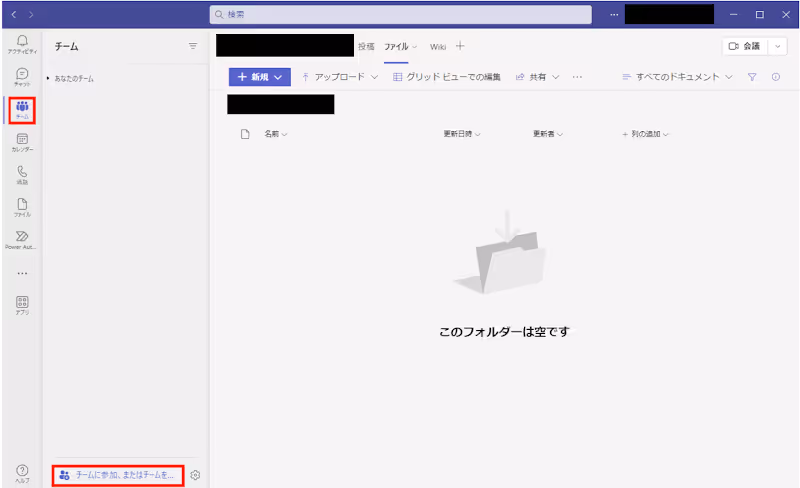Open the 共有 dropdown
The image size is (800, 488).
pos(537,77)
